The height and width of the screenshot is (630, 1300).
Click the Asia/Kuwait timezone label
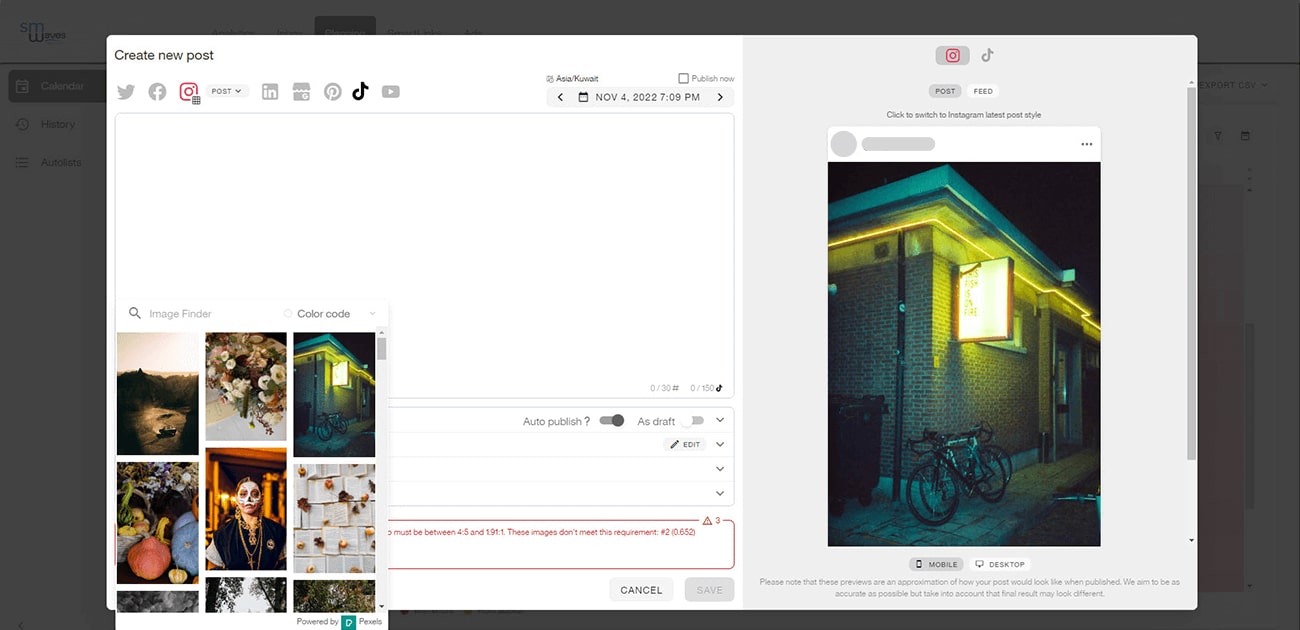point(572,78)
